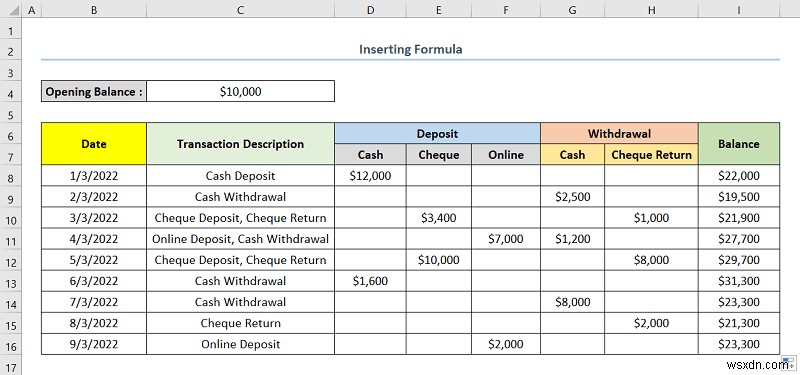The image size is (800, 375).
Task: Select the date cell 1/3/2022
Action: [94, 176]
